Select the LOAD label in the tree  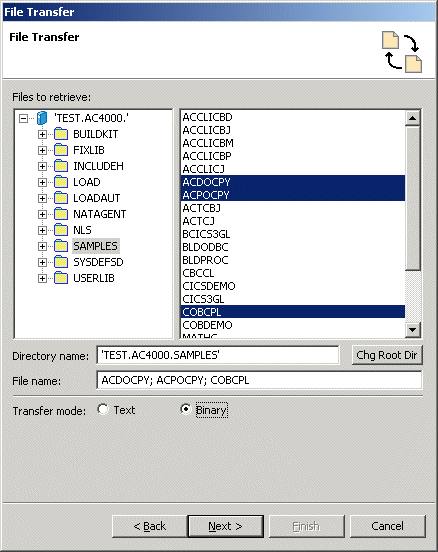pos(87,182)
